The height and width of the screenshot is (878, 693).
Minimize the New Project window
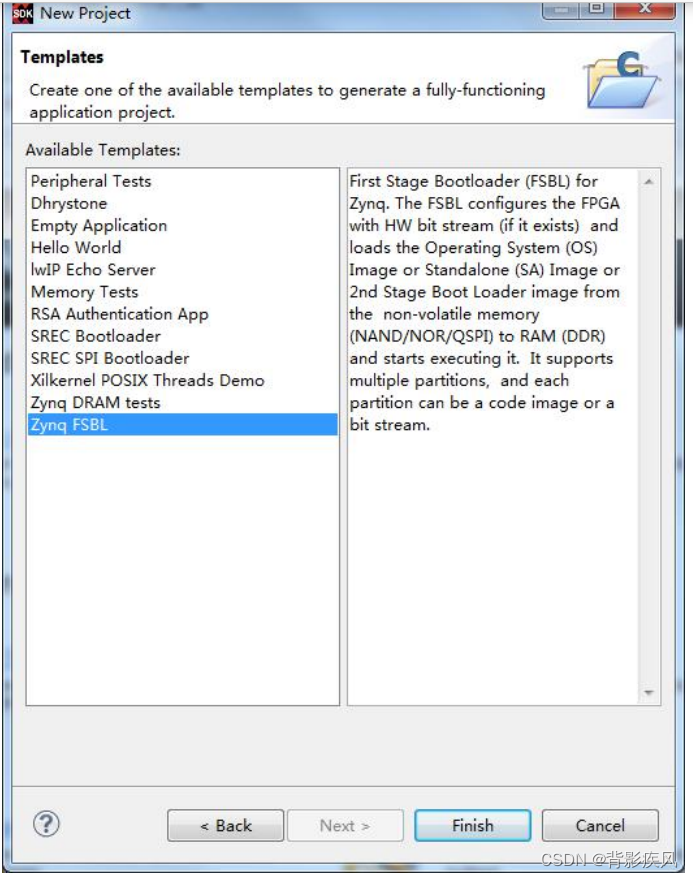click(x=561, y=9)
